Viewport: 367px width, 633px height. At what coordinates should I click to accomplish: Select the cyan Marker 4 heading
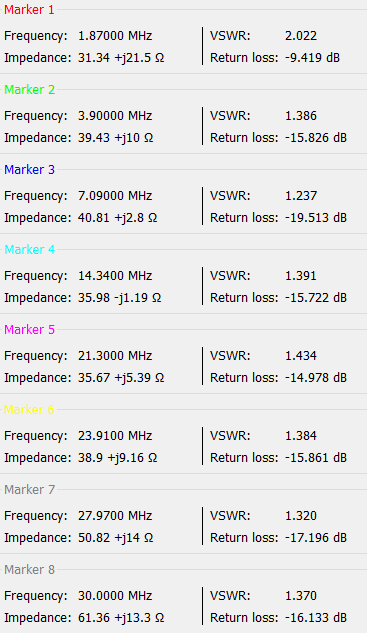coord(29,249)
